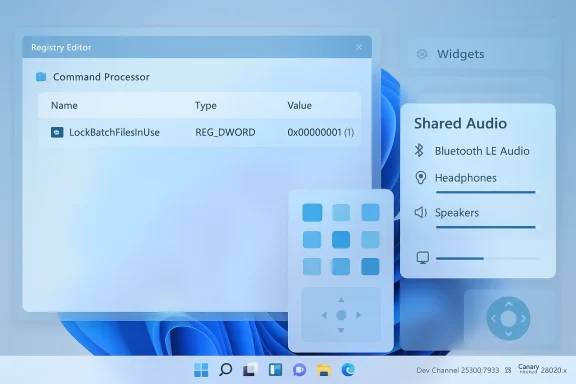Click the Bluetooth icon in Shared Audio
Screen dimensions: 576x384
coord(419,150)
